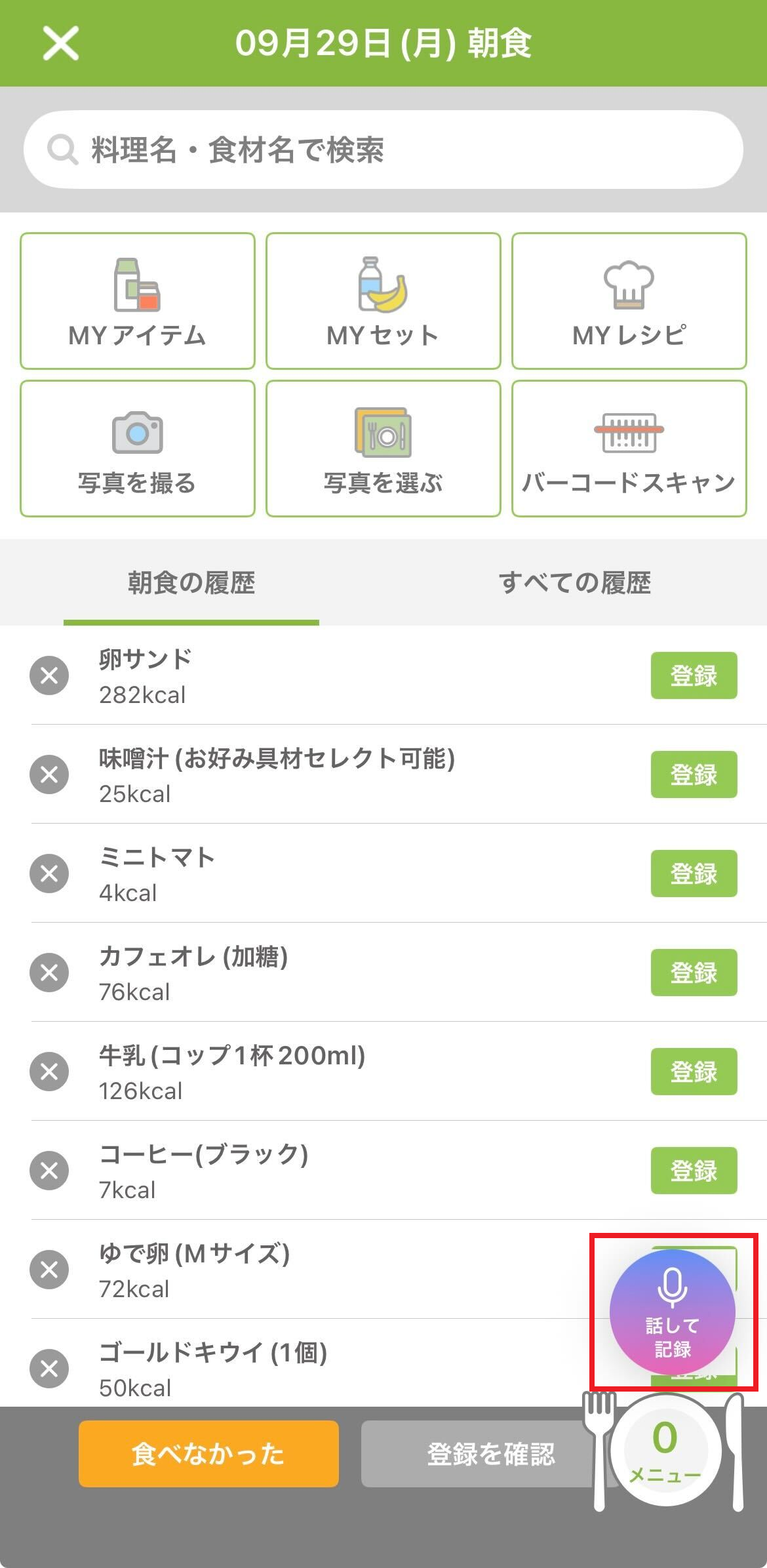Remove 味噌汁 from history list
767x1568 pixels.
click(49, 774)
